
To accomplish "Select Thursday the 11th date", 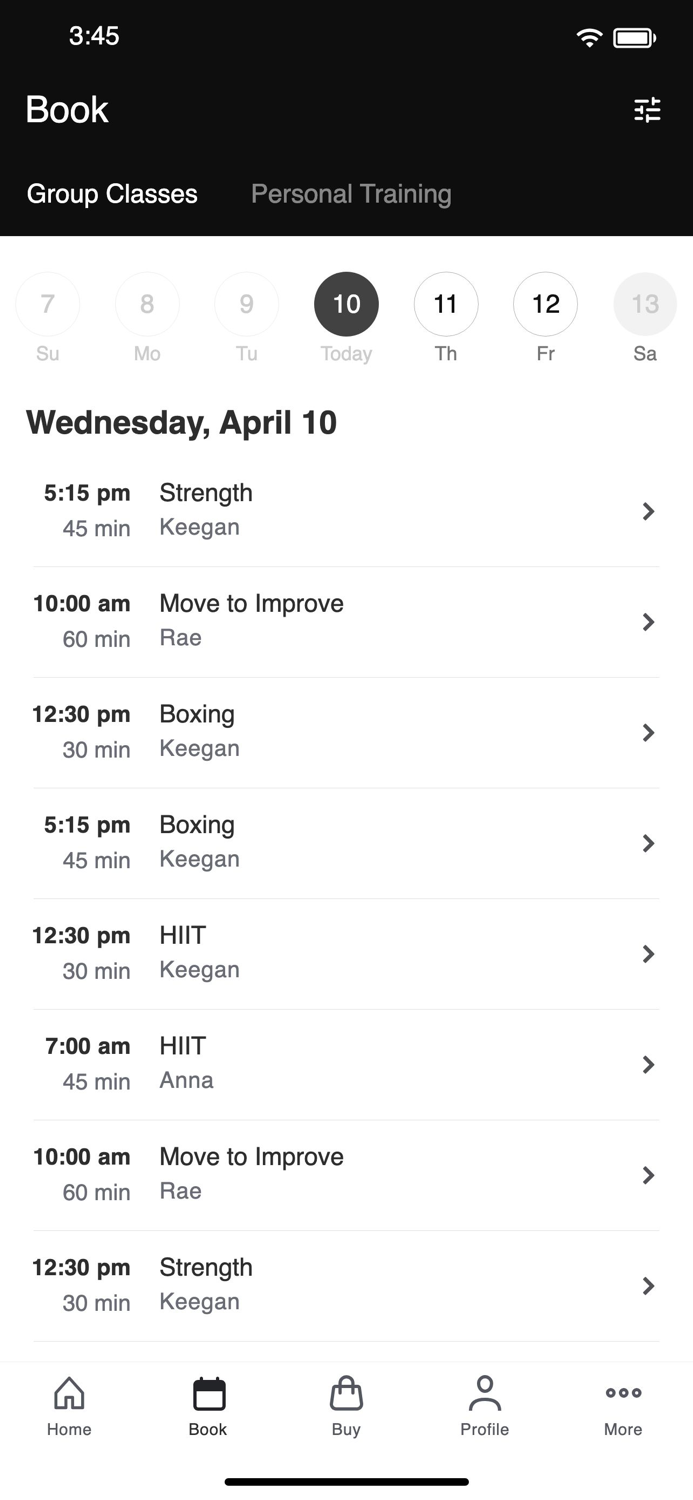I will (446, 304).
